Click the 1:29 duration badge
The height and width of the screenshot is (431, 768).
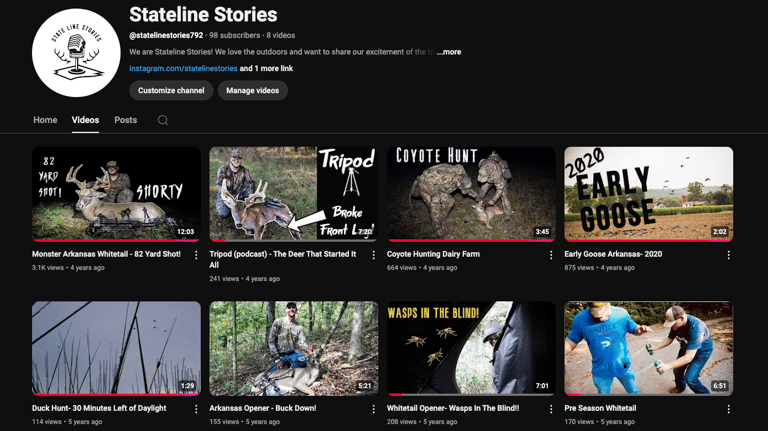click(x=187, y=385)
